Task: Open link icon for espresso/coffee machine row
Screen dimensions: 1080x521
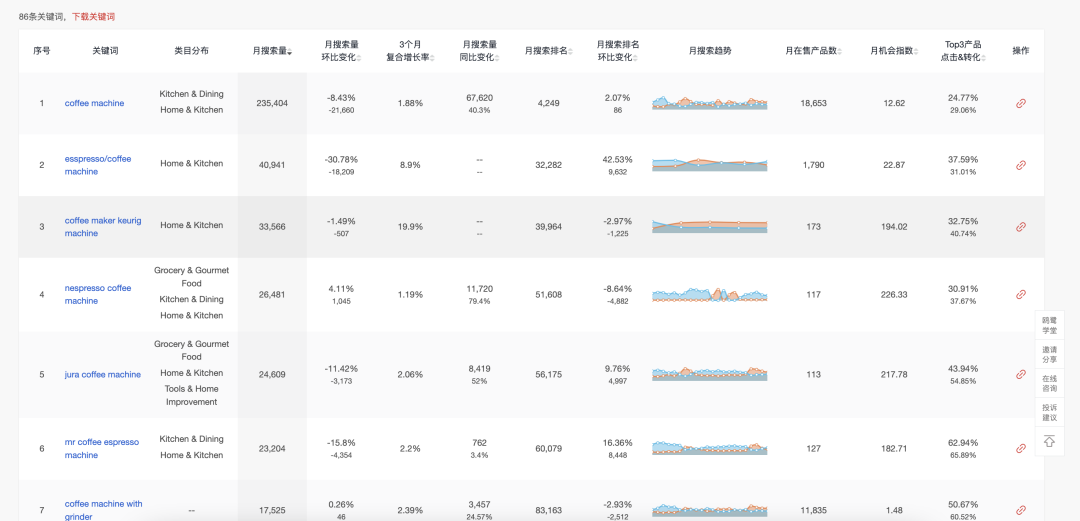Action: (1021, 165)
